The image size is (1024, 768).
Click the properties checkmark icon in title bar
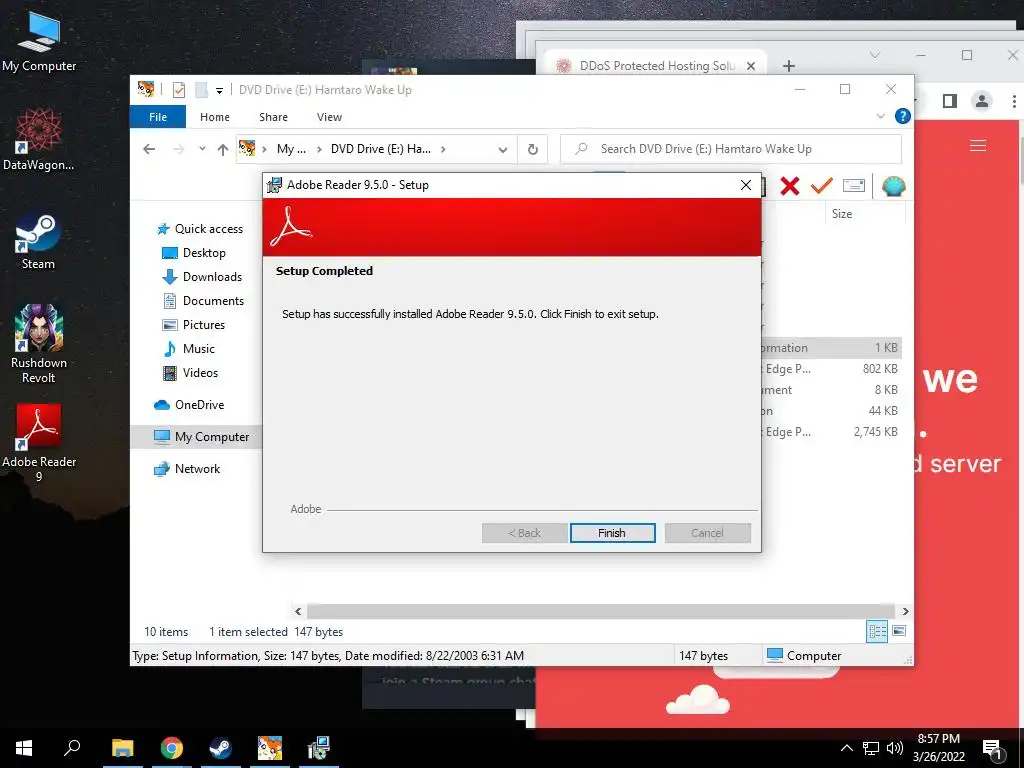179,89
